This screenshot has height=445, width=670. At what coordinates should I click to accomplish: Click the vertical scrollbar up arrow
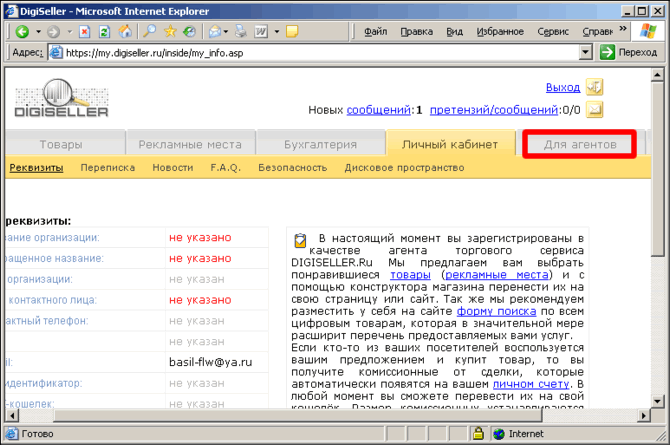pos(657,75)
